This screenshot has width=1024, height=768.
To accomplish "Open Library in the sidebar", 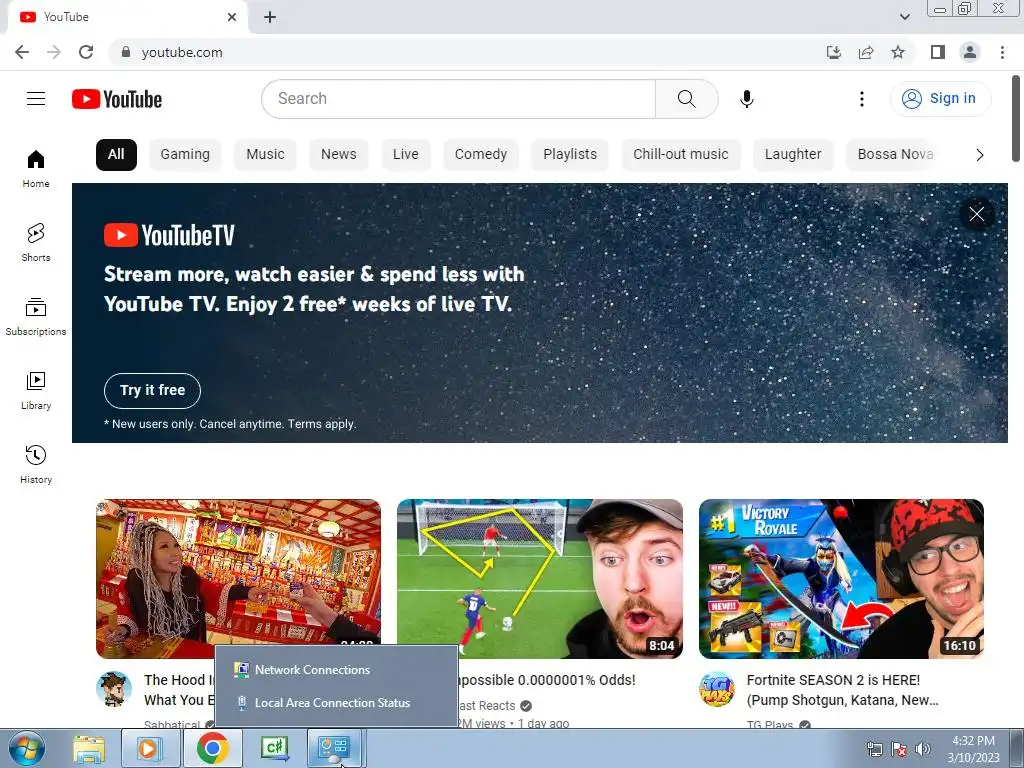I will click(x=36, y=391).
